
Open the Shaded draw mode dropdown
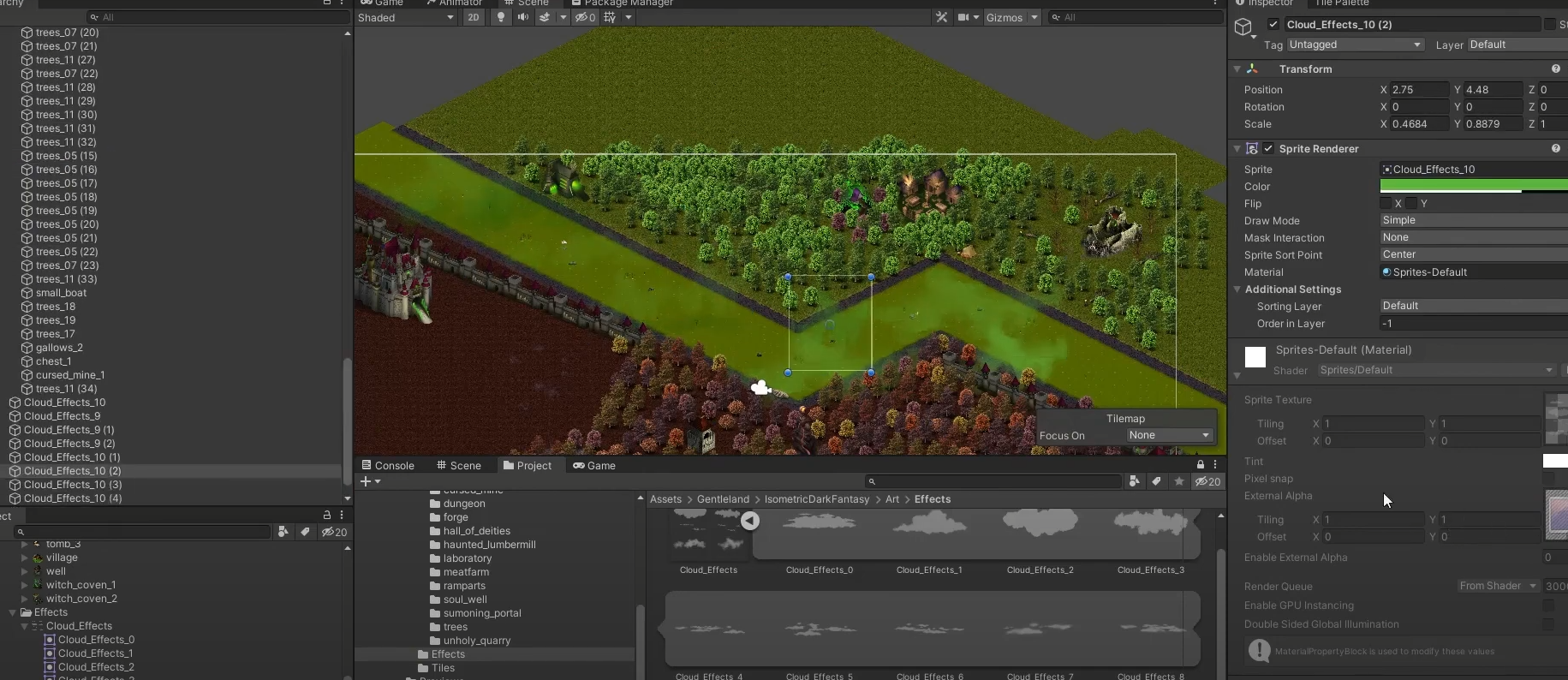[406, 17]
